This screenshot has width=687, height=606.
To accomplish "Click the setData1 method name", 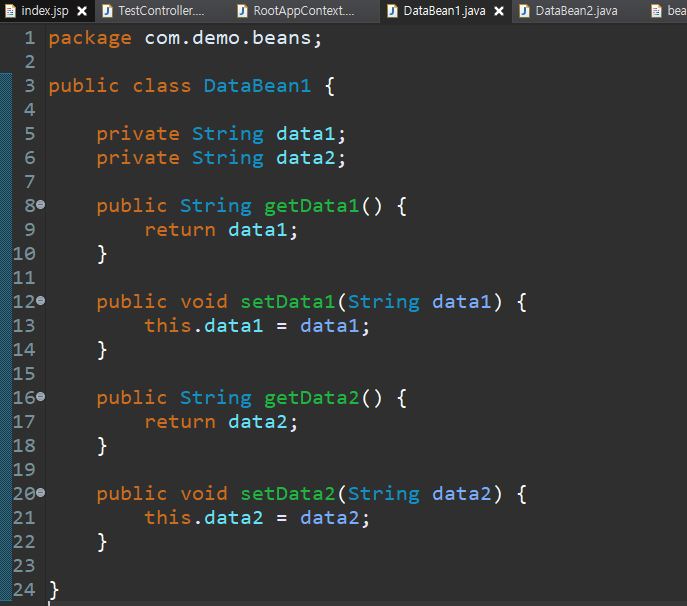I will [x=288, y=302].
